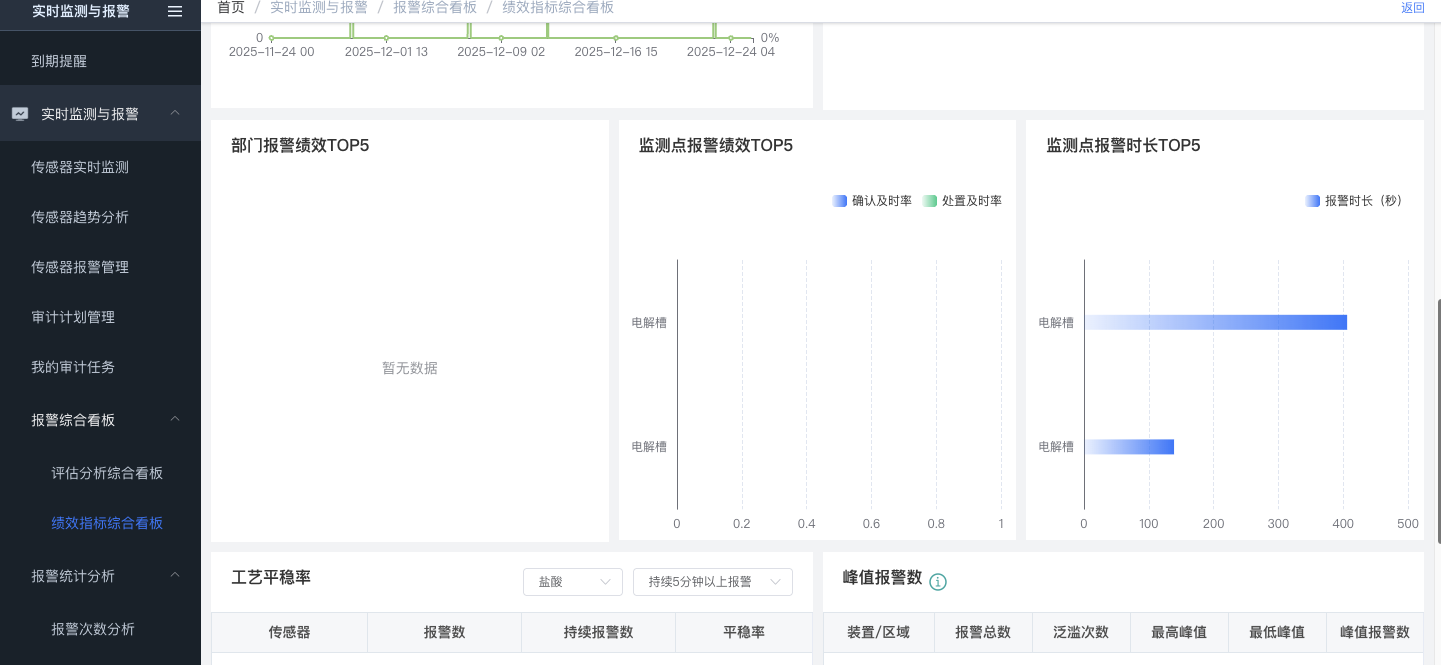Click the longest 电解槽 alarm duration bar
1441x665 pixels.
(x=1215, y=322)
